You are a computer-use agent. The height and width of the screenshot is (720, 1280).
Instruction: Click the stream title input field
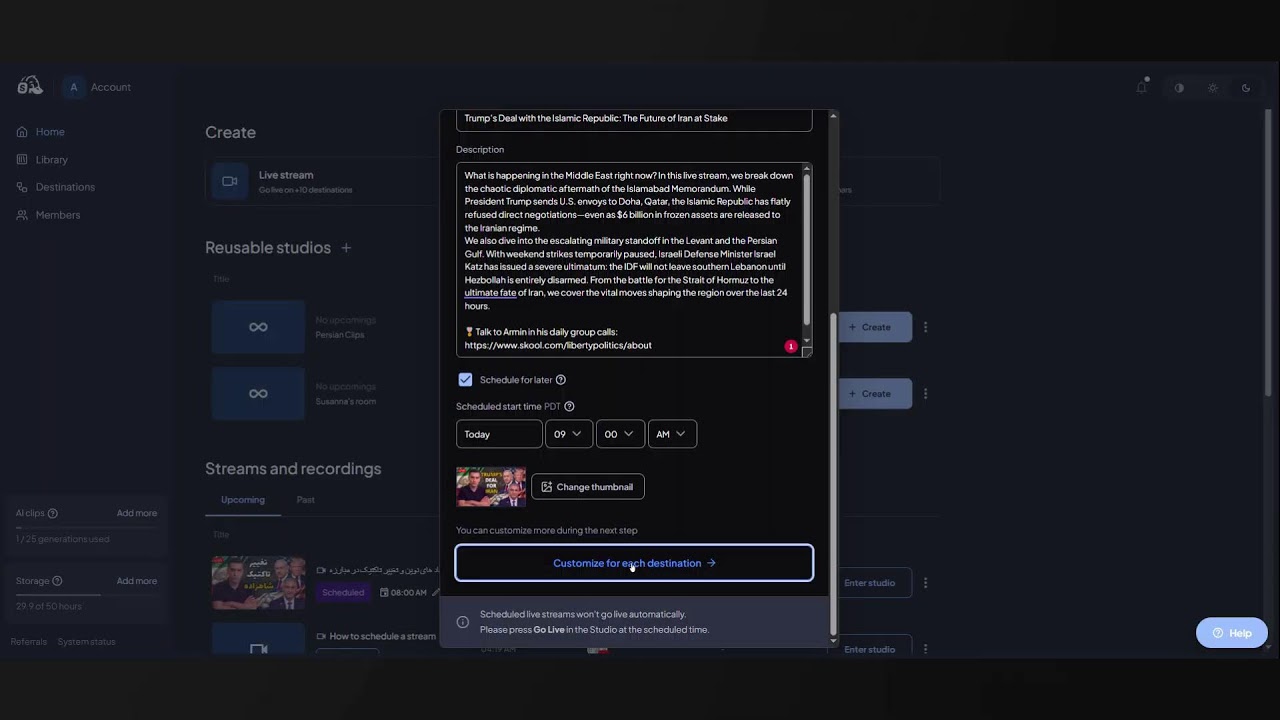(x=634, y=119)
